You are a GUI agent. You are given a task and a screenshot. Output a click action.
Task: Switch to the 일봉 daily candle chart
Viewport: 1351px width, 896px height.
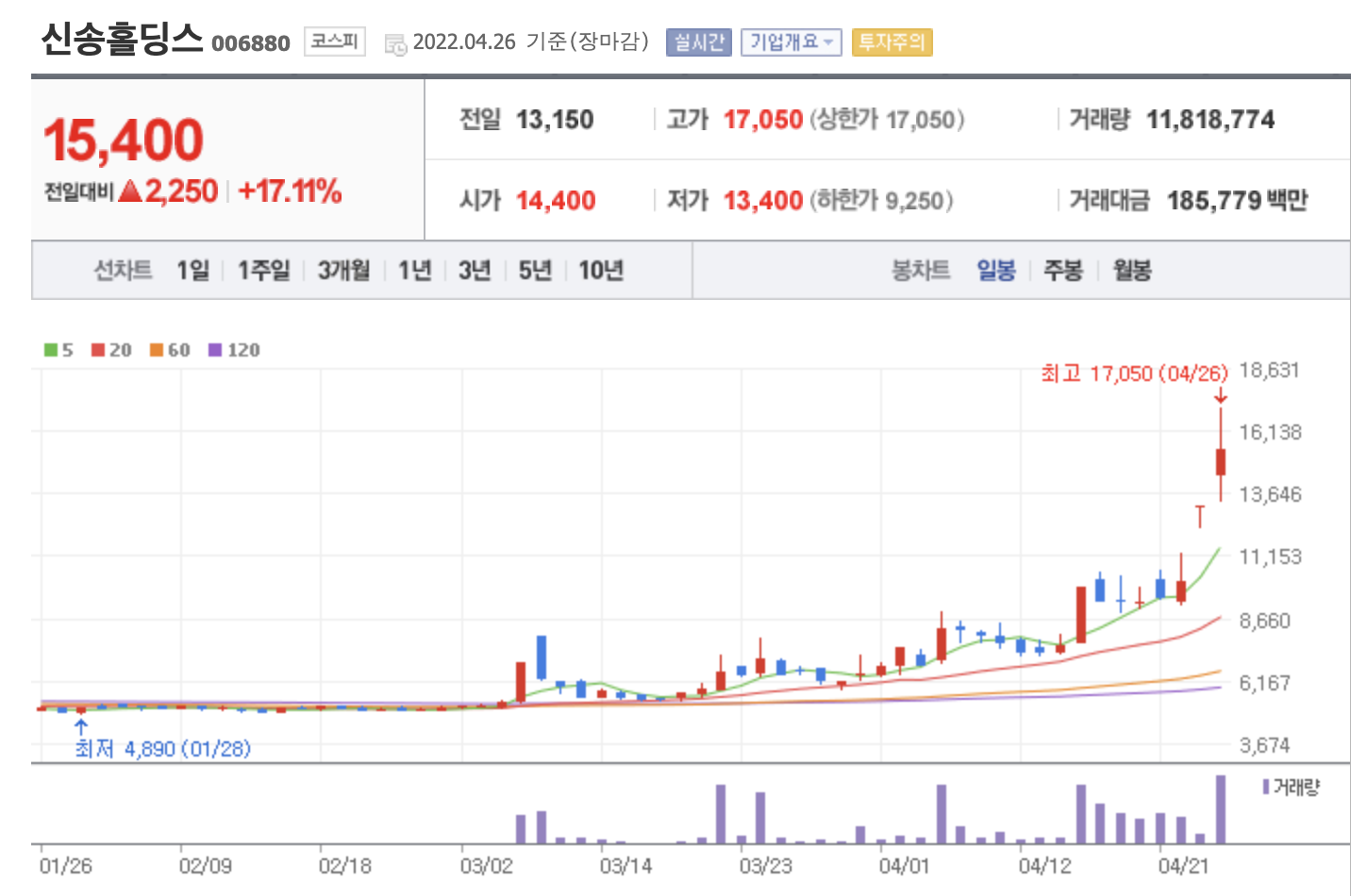coord(996,271)
